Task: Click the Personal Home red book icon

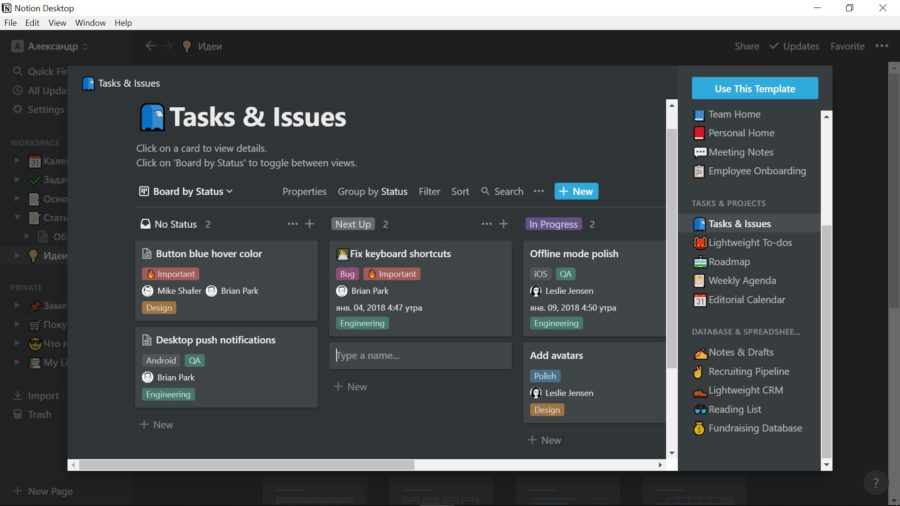Action: (699, 133)
